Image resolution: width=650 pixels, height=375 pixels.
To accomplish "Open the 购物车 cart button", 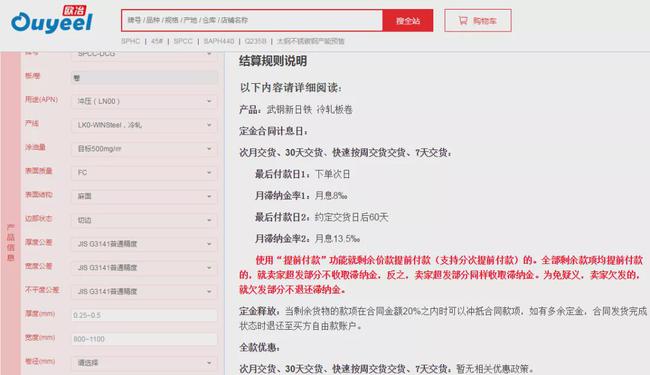I will point(478,20).
